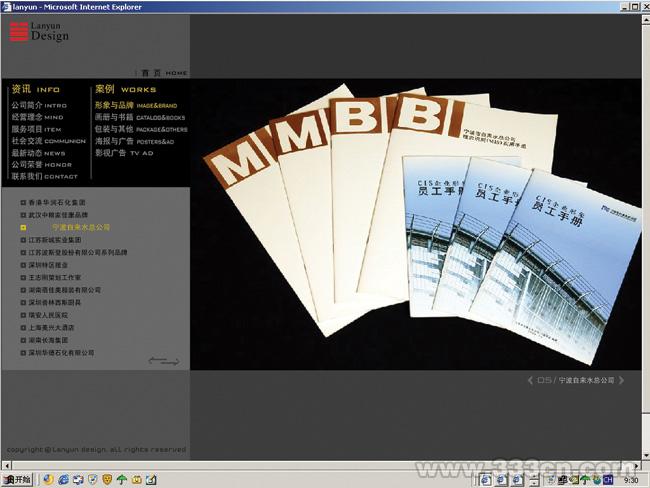The width and height of the screenshot is (650, 488).
Task: Select 包装与其他 Package & Others category
Action: click(140, 129)
